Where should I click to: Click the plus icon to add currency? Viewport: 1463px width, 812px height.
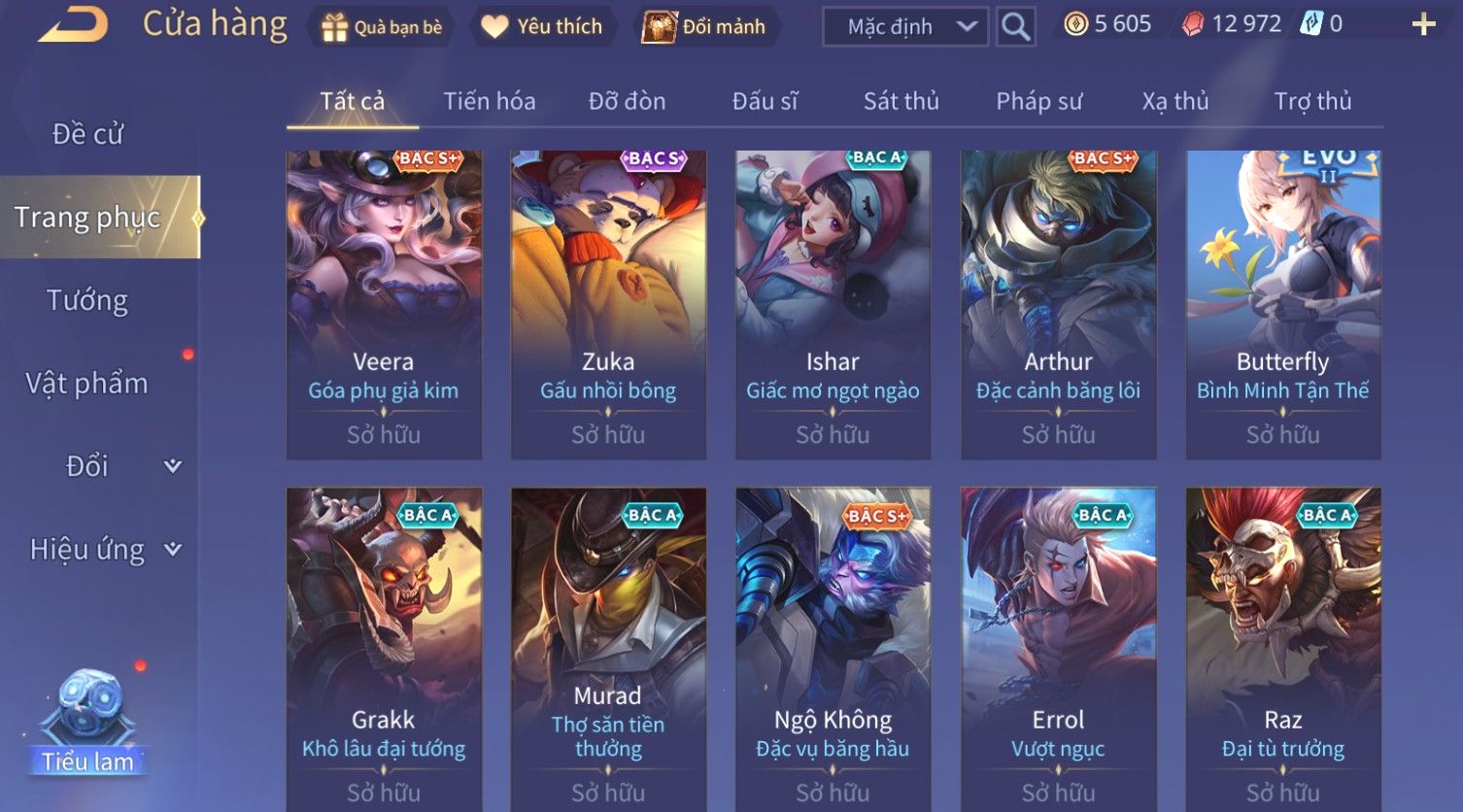click(1423, 24)
